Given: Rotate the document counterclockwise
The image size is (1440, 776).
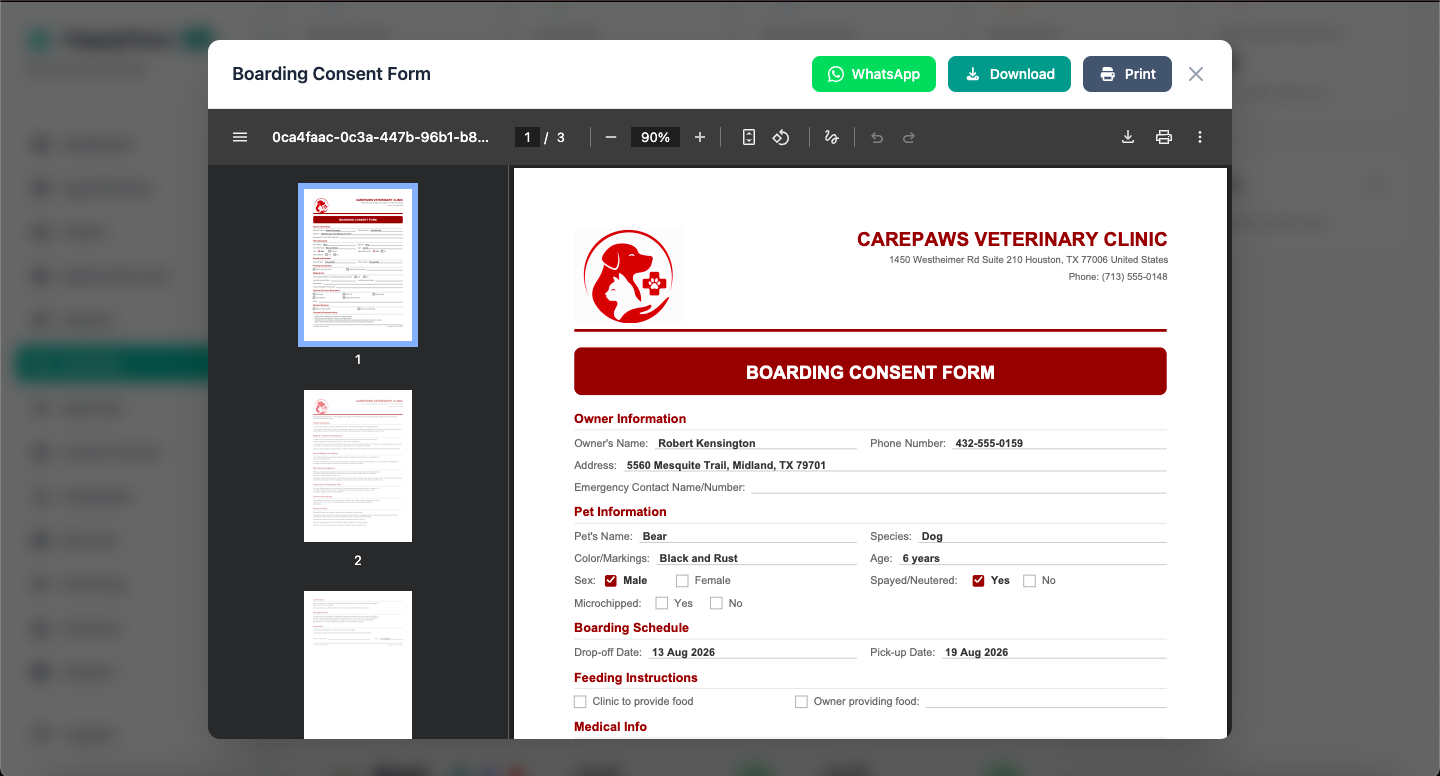Looking at the screenshot, I should point(781,137).
